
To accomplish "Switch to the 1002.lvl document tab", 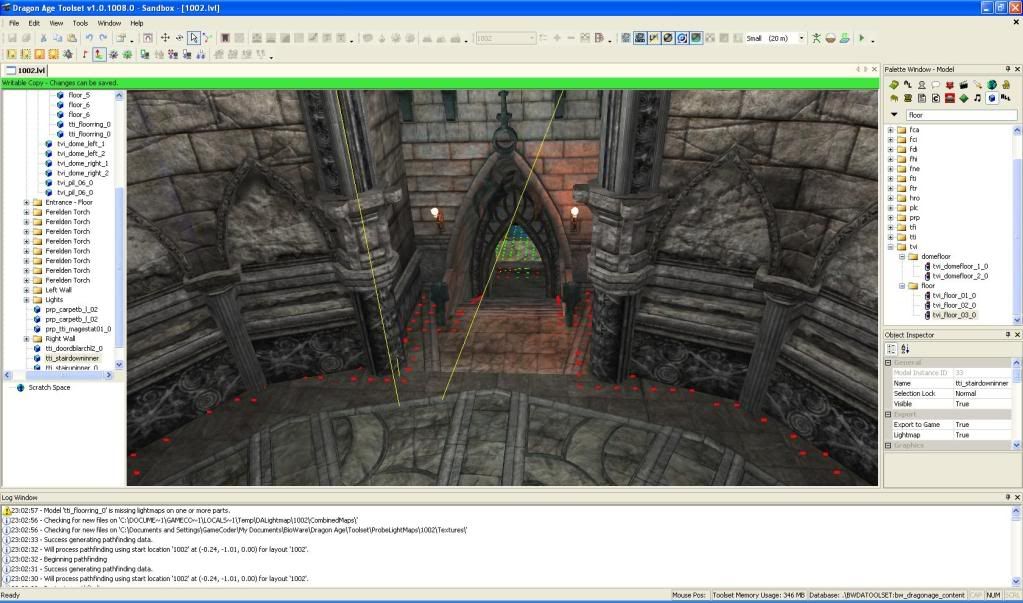I will 32,71.
